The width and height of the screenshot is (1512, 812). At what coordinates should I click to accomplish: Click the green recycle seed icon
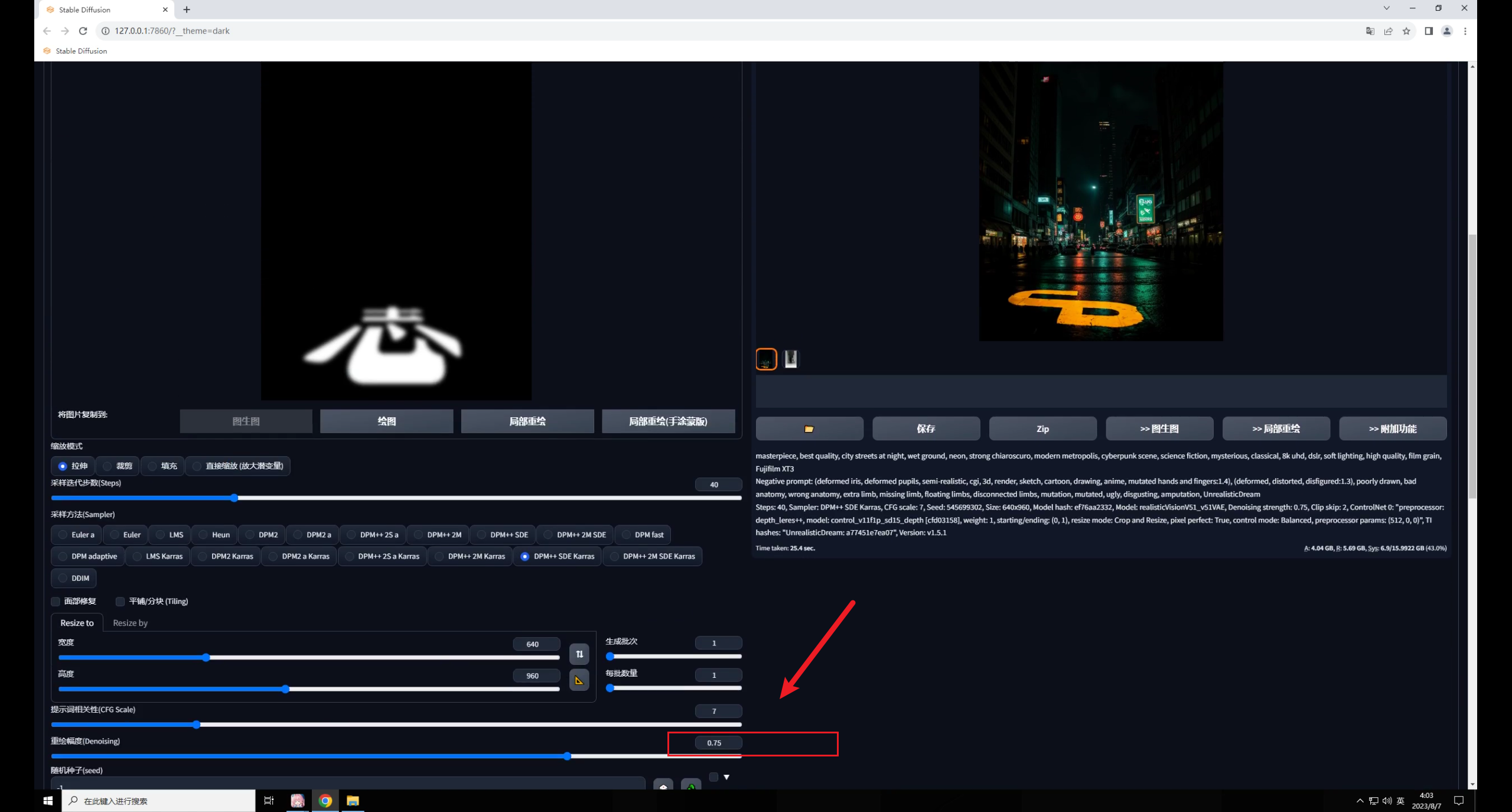click(x=690, y=785)
